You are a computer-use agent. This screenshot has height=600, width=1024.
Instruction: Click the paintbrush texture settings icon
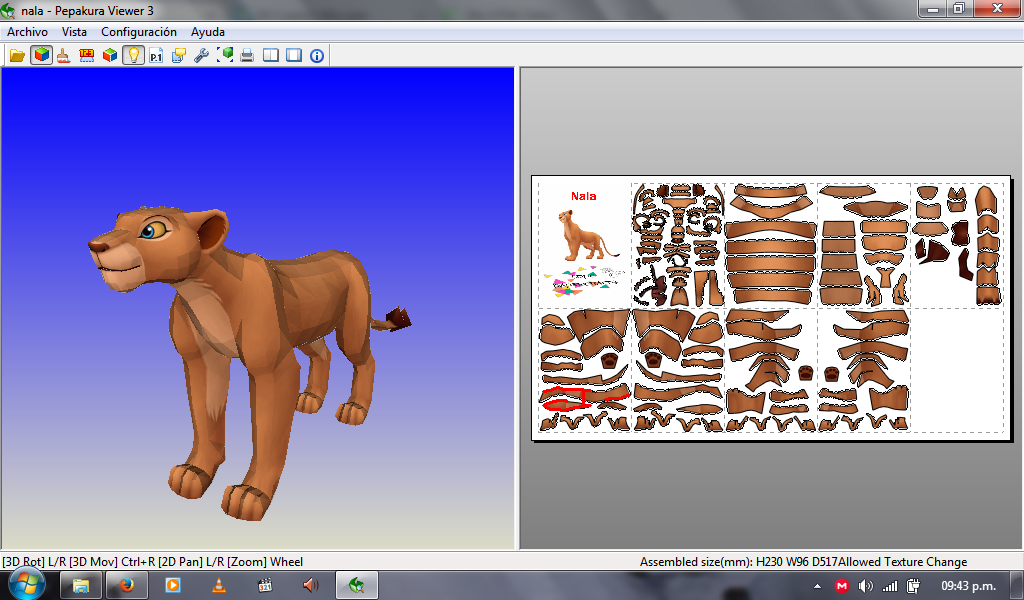pyautogui.click(x=63, y=55)
